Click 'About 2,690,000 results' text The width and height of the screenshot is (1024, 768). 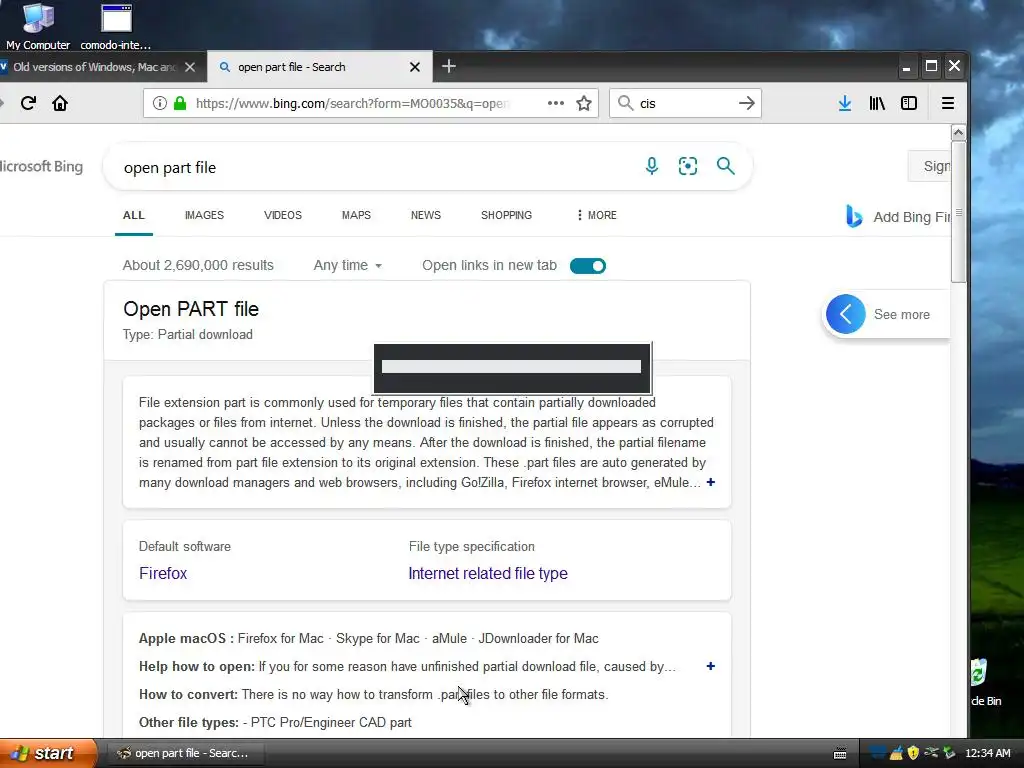coord(198,265)
